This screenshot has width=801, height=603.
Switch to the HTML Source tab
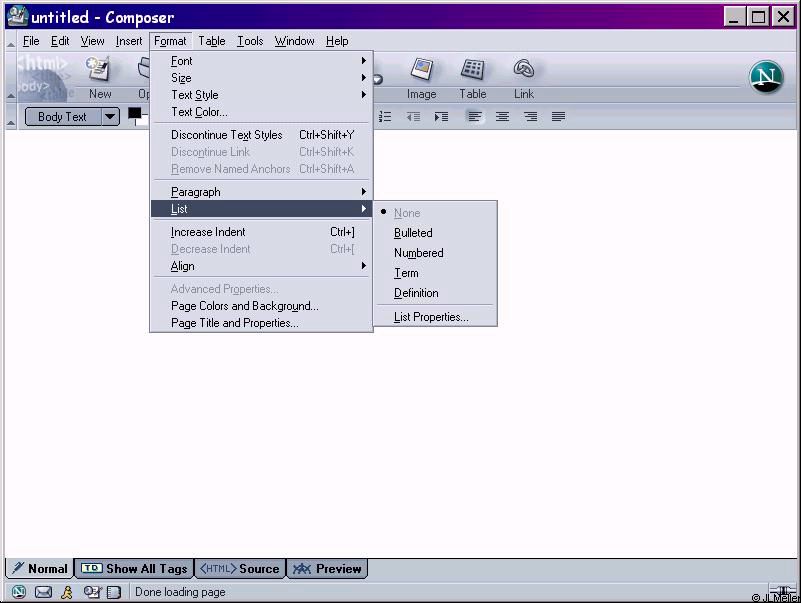[x=240, y=568]
